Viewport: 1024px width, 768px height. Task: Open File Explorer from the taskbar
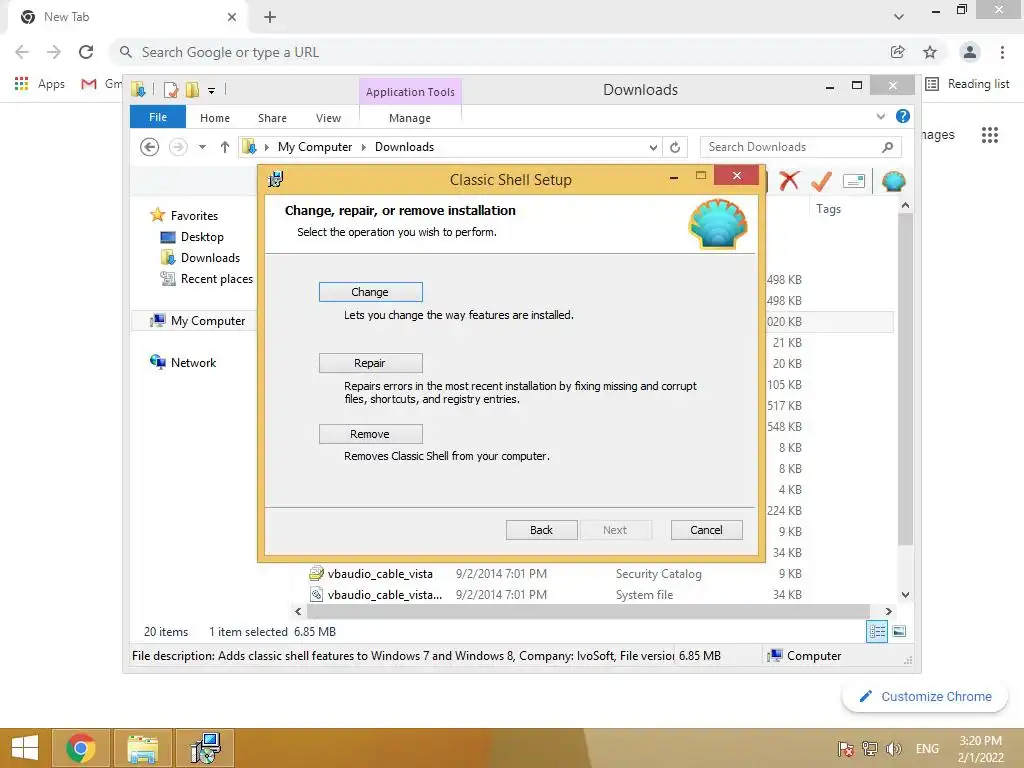click(142, 748)
